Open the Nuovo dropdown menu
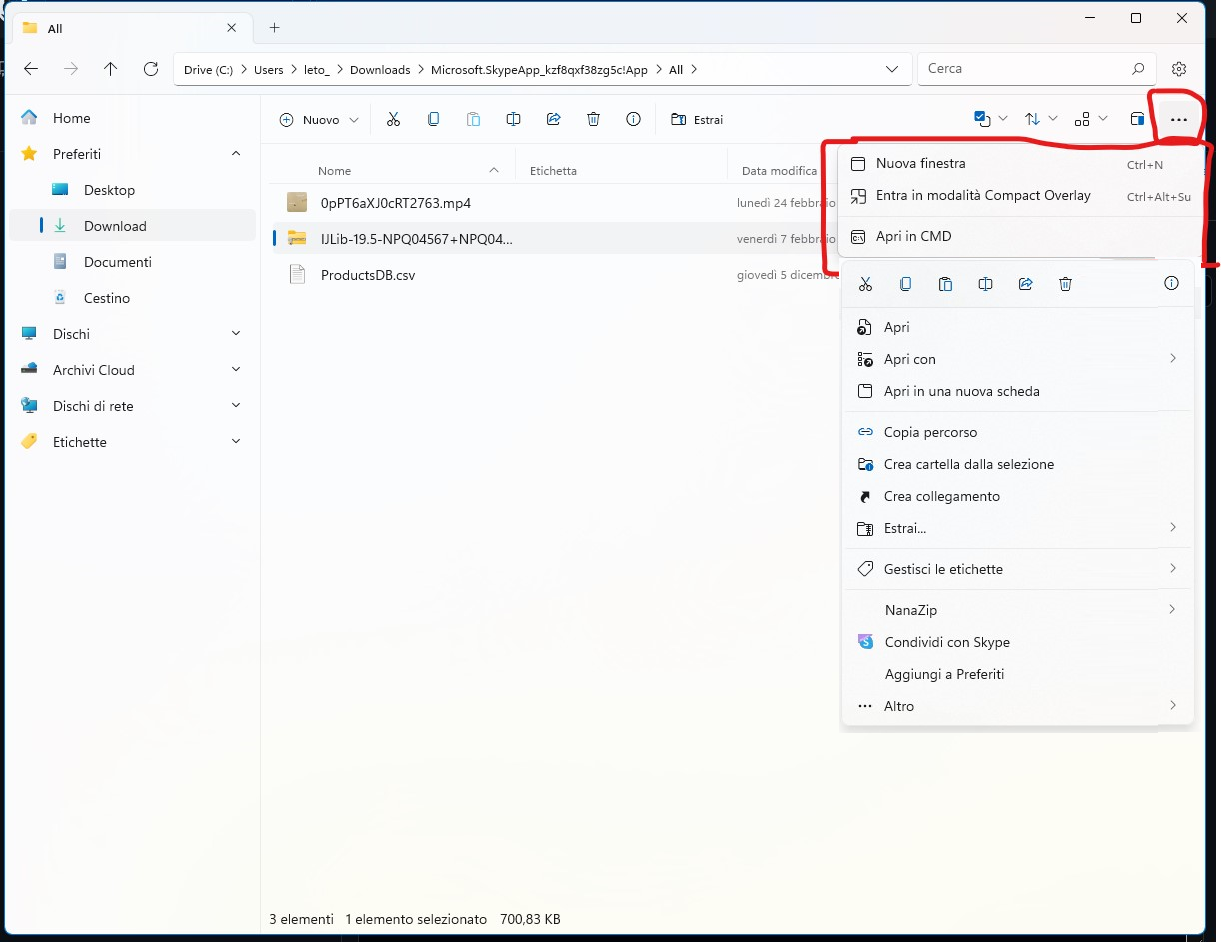Image resolution: width=1221 pixels, height=942 pixels. tap(317, 119)
